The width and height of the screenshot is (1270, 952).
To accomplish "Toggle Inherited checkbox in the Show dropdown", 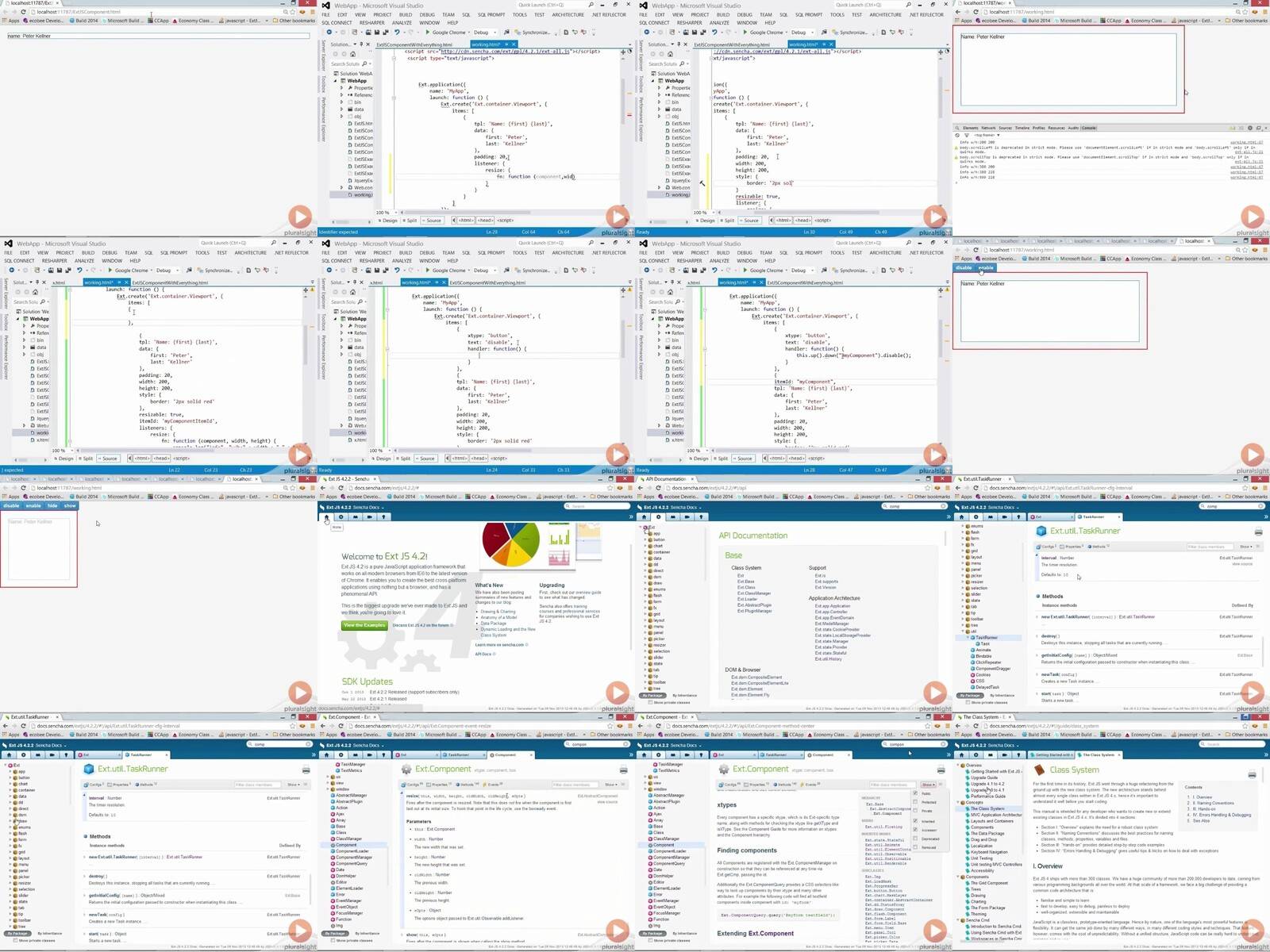I will point(917,820).
